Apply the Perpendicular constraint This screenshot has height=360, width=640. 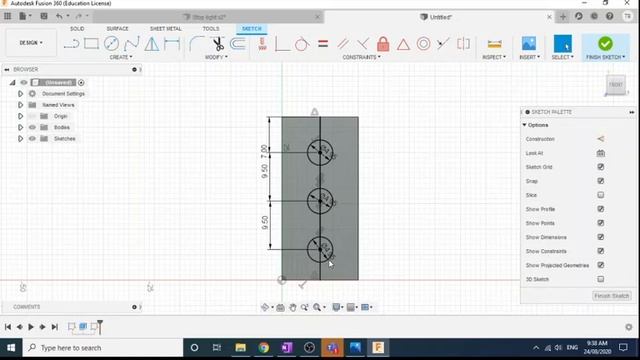(363, 44)
